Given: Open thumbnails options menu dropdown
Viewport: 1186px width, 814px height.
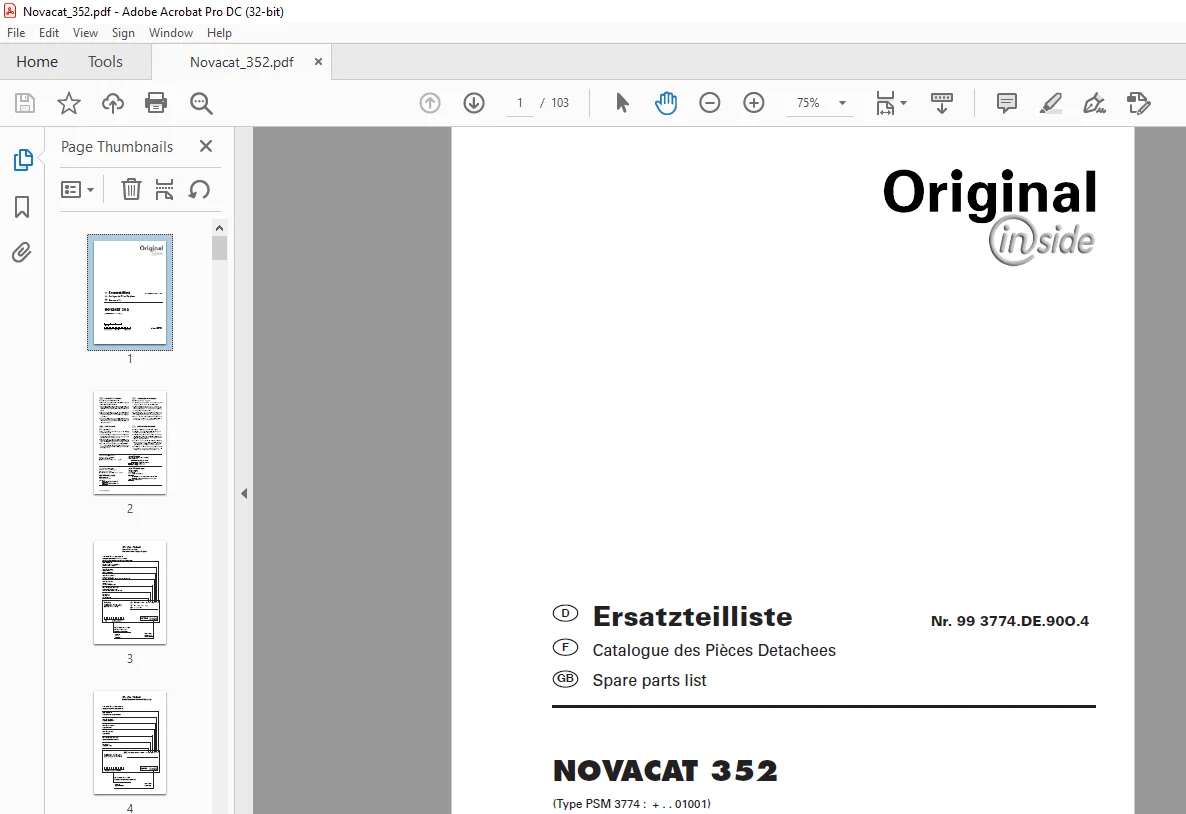Looking at the screenshot, I should (77, 189).
